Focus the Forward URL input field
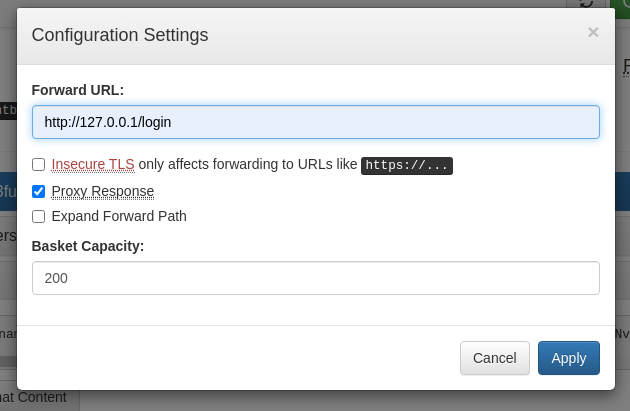 tap(316, 122)
